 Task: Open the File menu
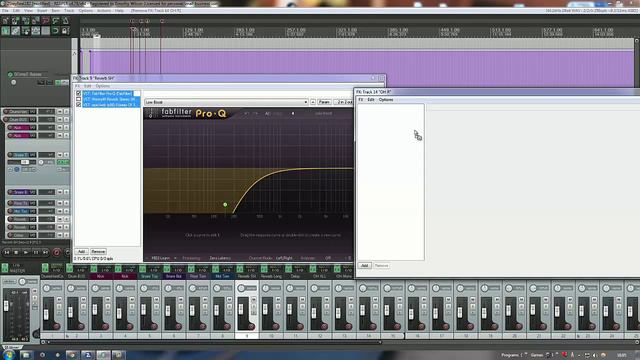[x=5, y=11]
